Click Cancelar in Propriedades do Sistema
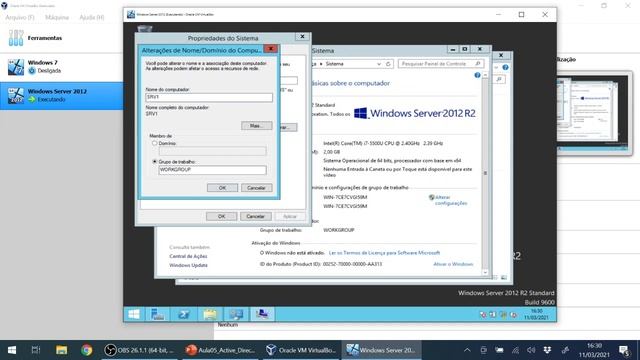 click(x=256, y=216)
